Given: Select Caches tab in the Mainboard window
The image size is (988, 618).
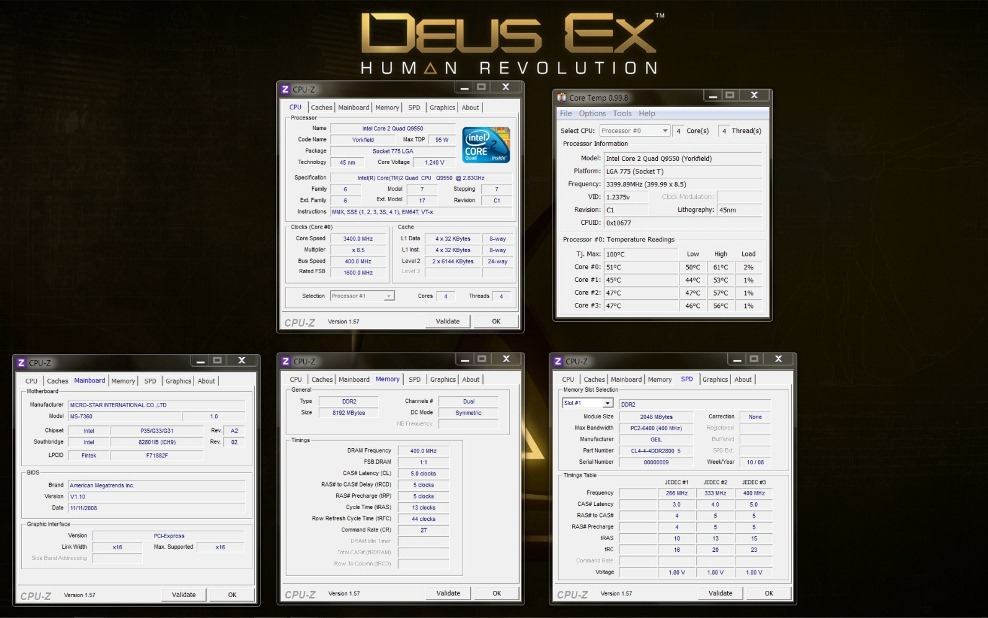Looking at the screenshot, I should coord(57,381).
